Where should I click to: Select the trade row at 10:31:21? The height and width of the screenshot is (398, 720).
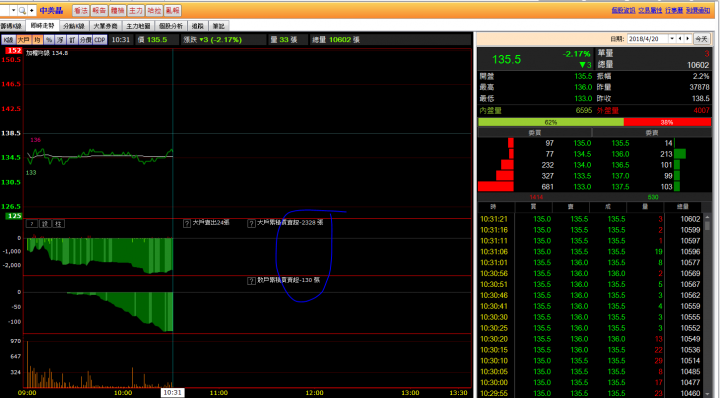(x=591, y=219)
